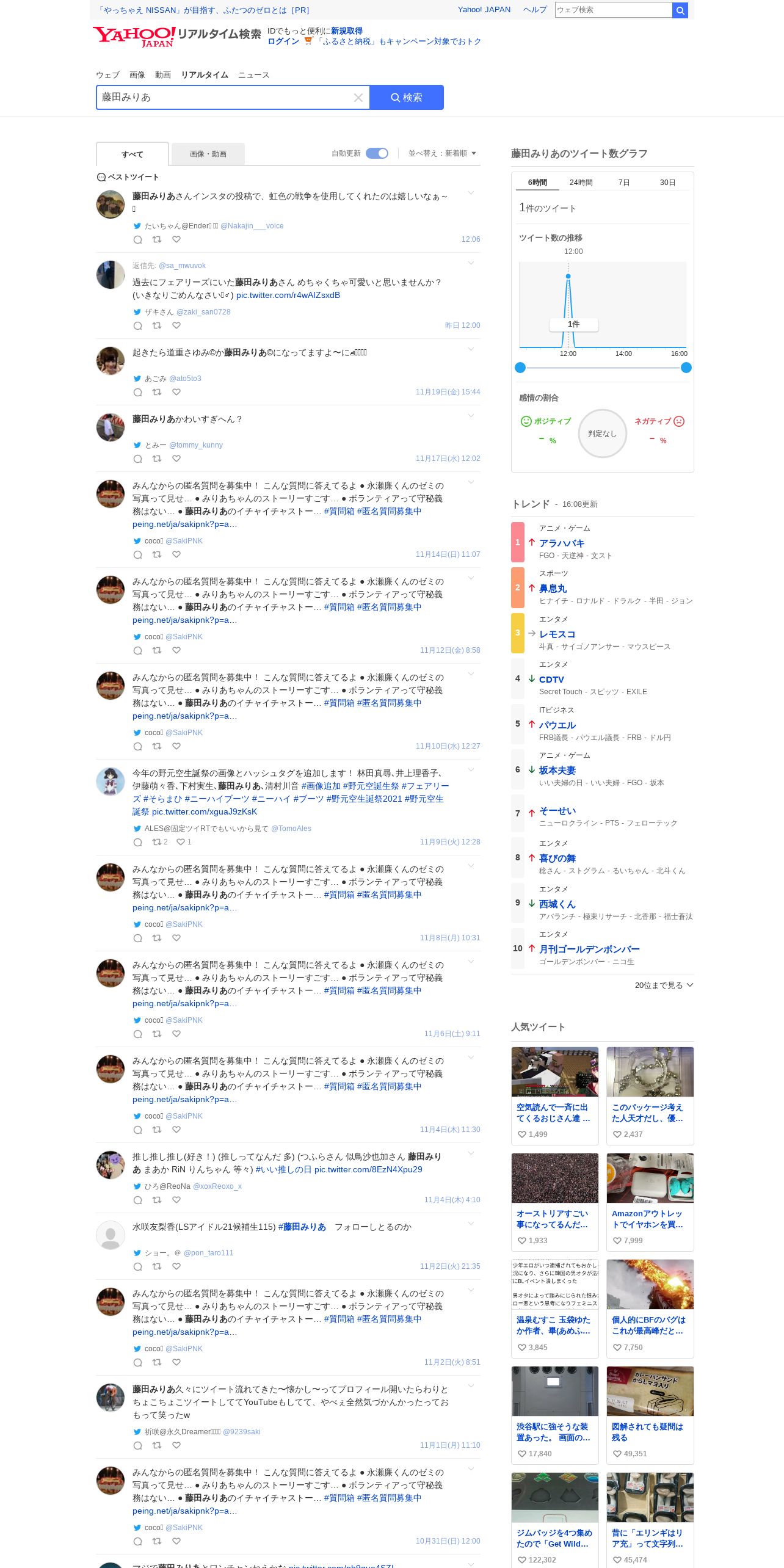
Task: Switch graph to the 30日 tab
Action: [x=667, y=183]
